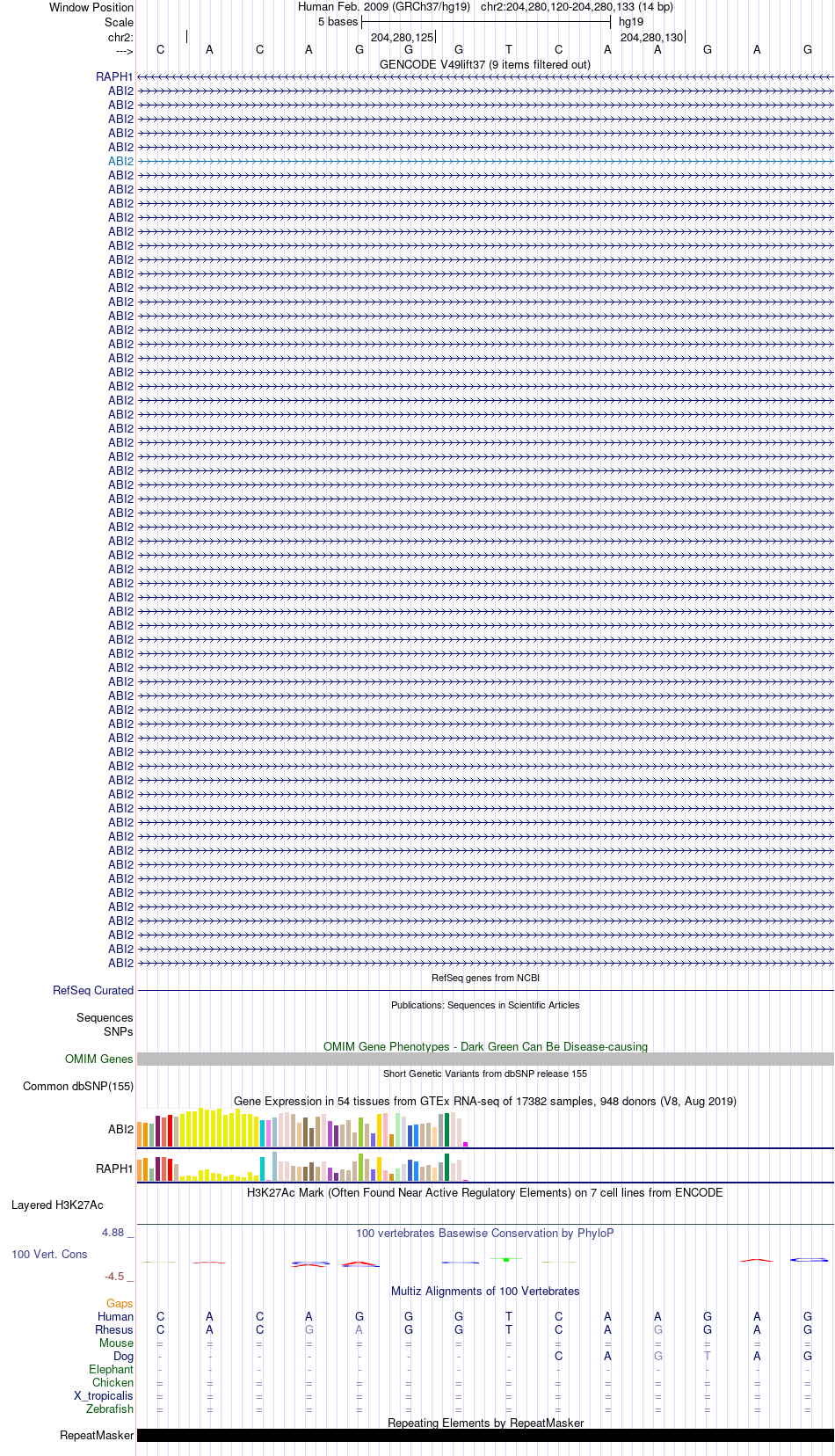Click the 'chr2:' ruler label
This screenshot has width=835, height=1456.
120,37
